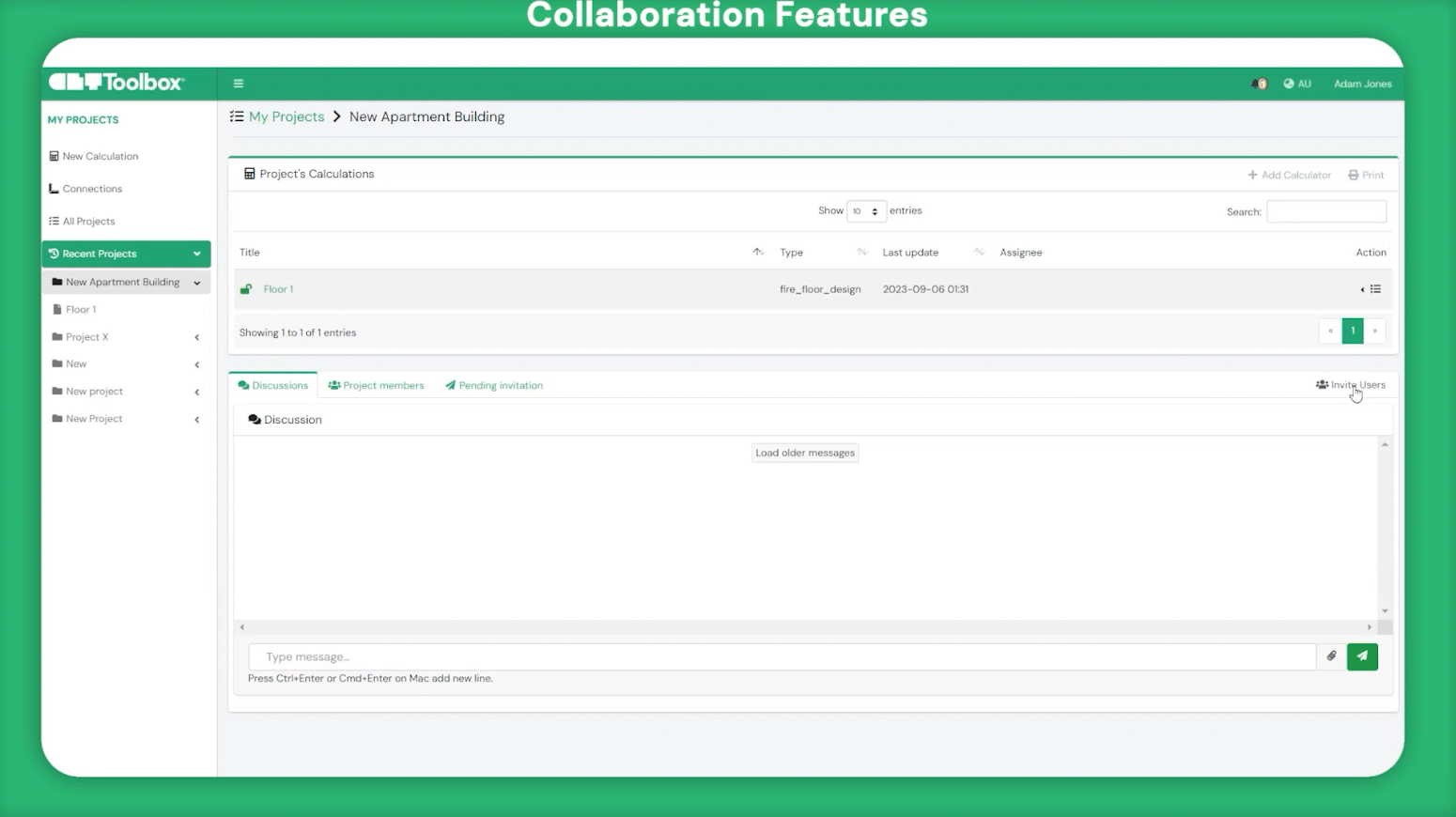Open the notifications bell icon

(x=1258, y=83)
